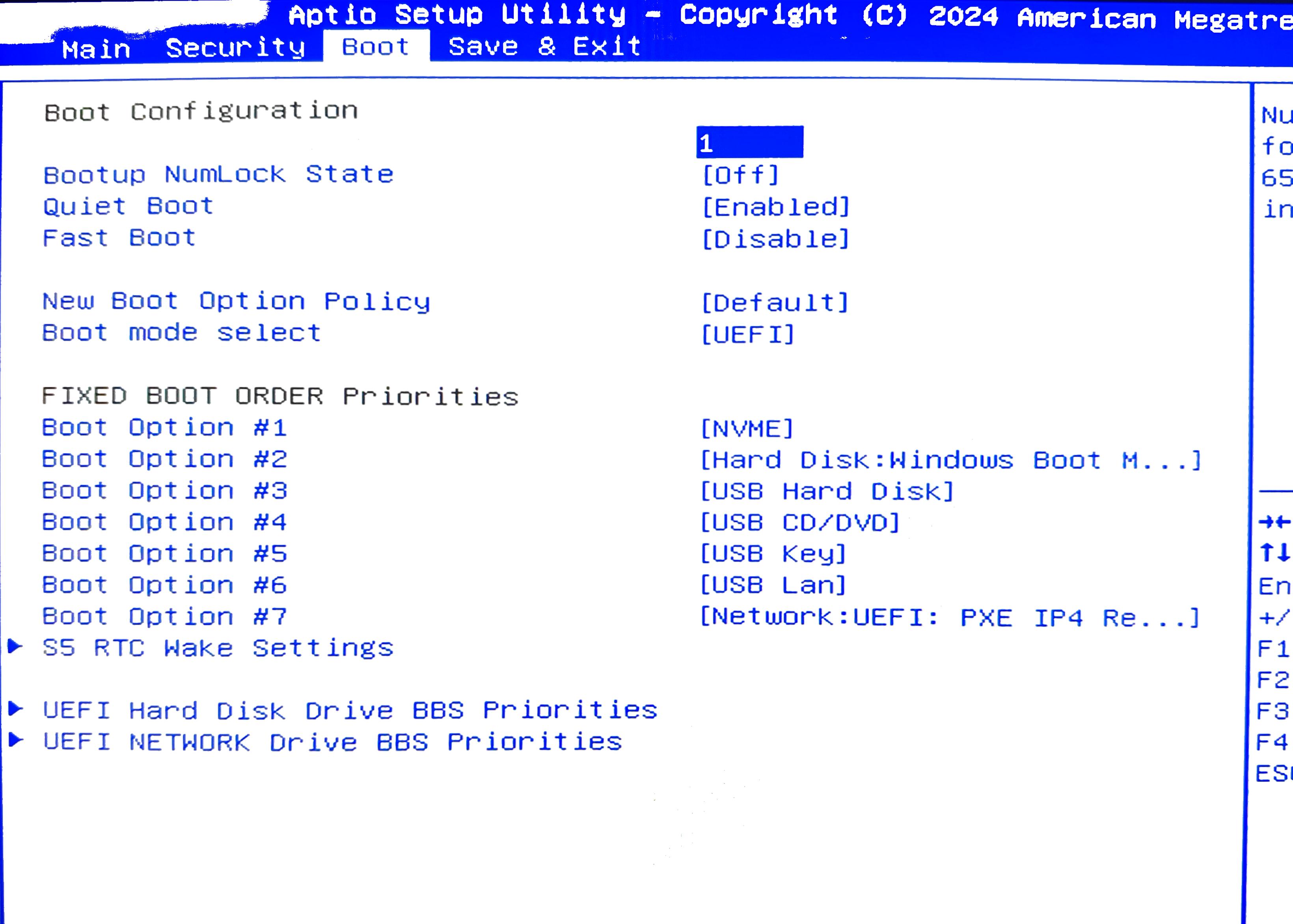Select Boot Option #3 label
Viewport: 1293px width, 924px height.
[x=164, y=490]
